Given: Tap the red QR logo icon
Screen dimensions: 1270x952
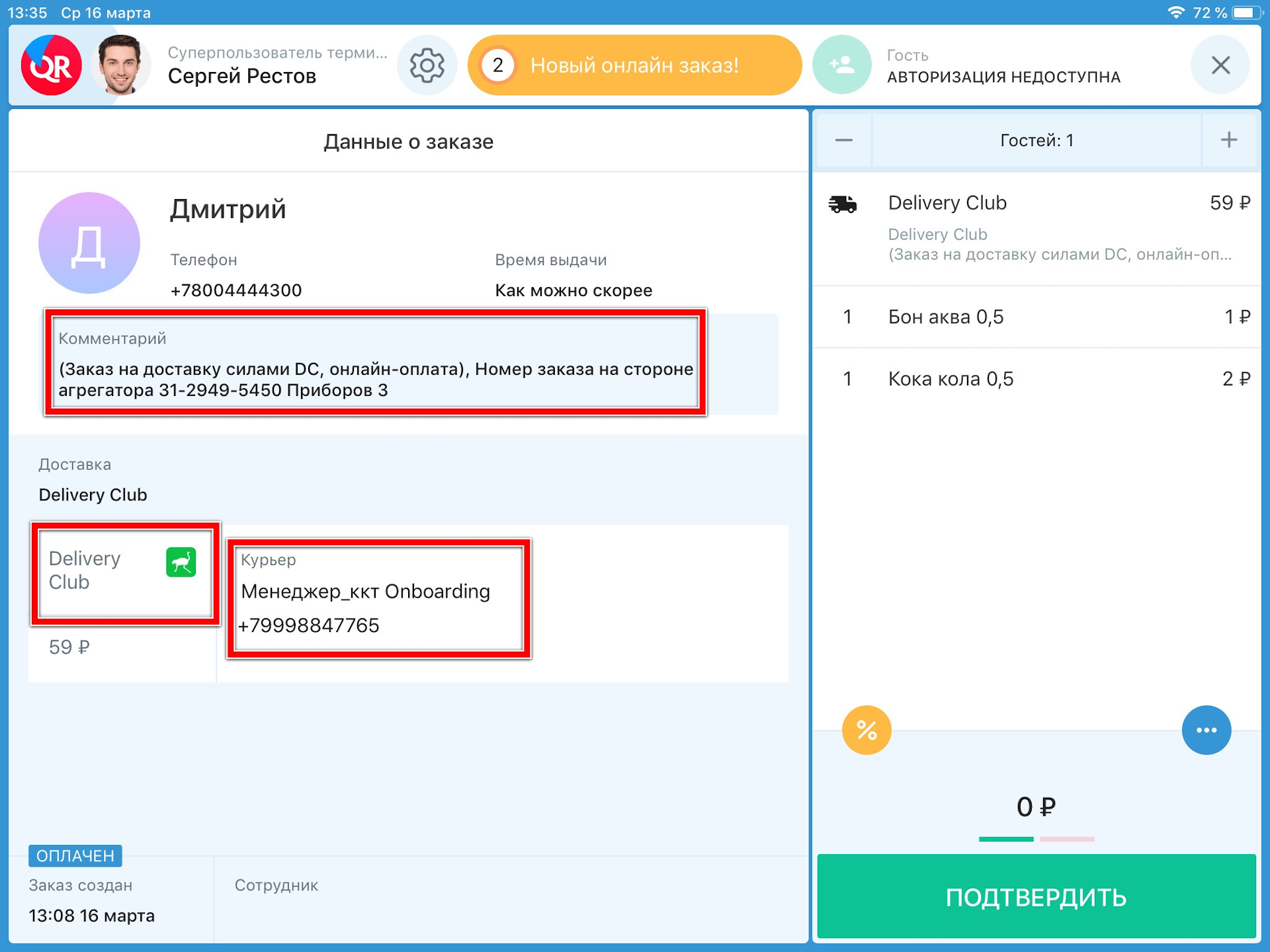Looking at the screenshot, I should 51,65.
